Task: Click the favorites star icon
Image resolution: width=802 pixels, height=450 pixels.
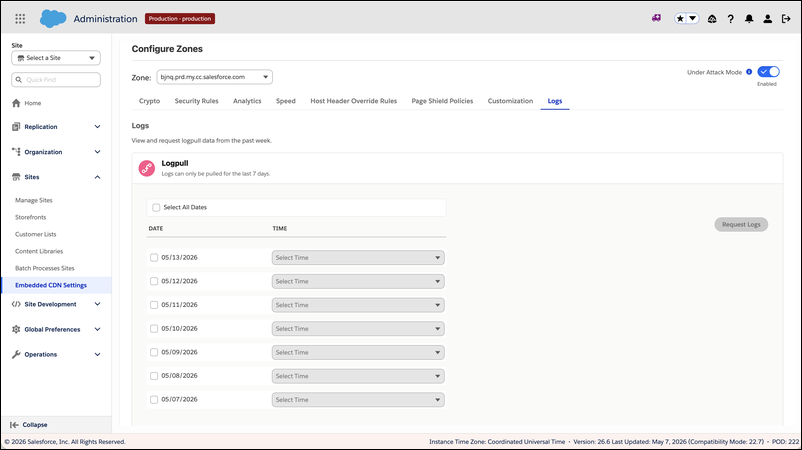Action: click(x=680, y=19)
